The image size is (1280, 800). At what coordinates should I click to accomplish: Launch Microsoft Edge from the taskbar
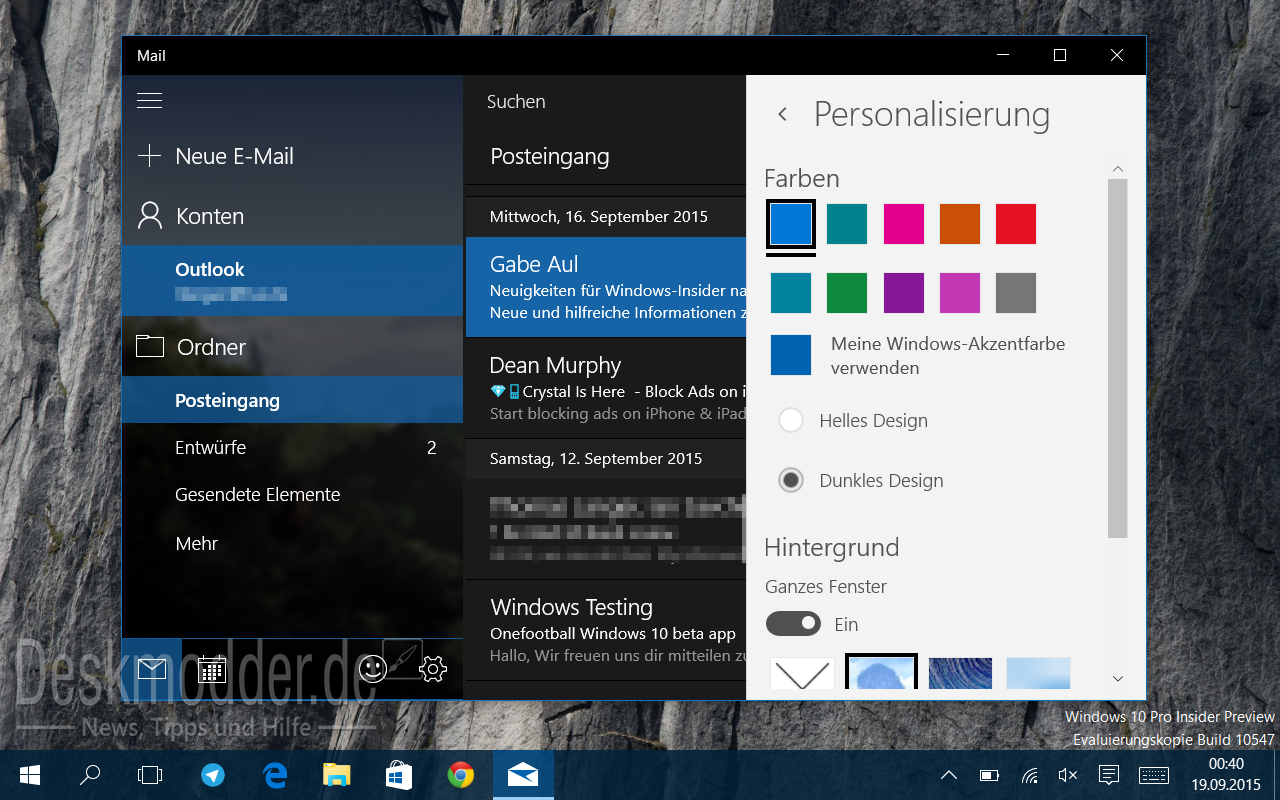[275, 775]
